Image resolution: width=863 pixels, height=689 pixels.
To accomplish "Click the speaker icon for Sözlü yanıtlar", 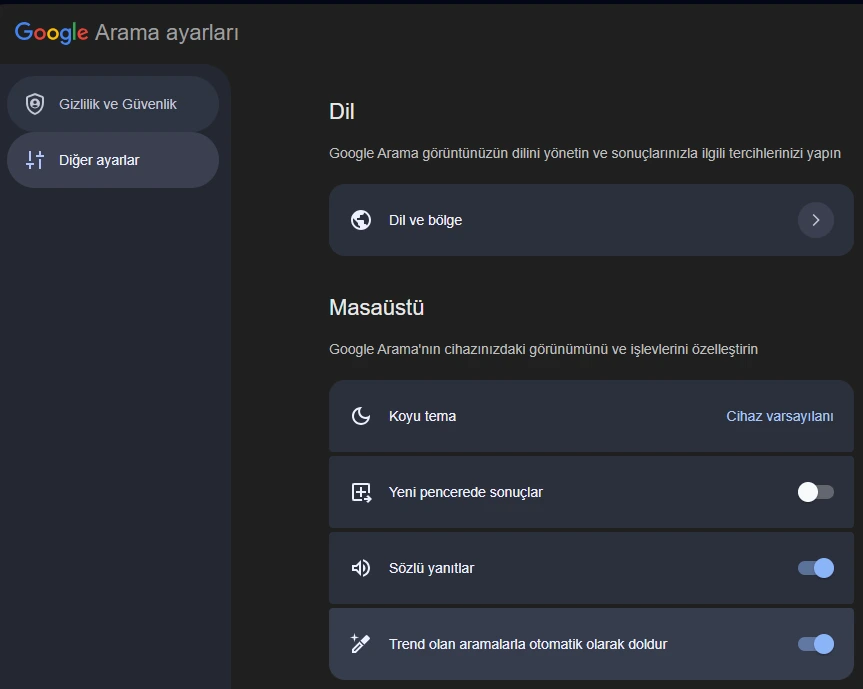I will [x=361, y=568].
